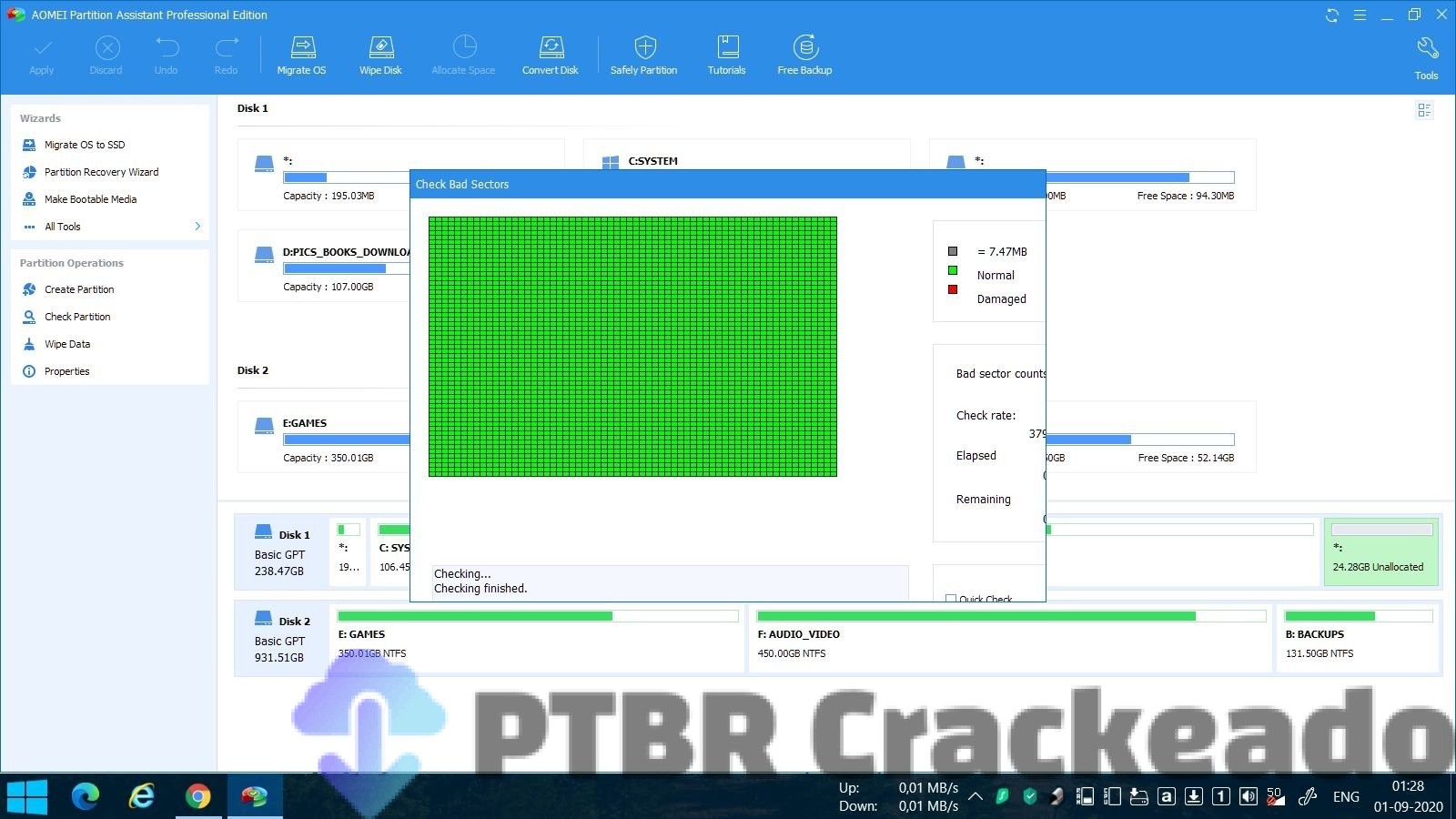Screen dimensions: 1456x819
Task: Open the Allocate Space tool
Action: (x=464, y=56)
